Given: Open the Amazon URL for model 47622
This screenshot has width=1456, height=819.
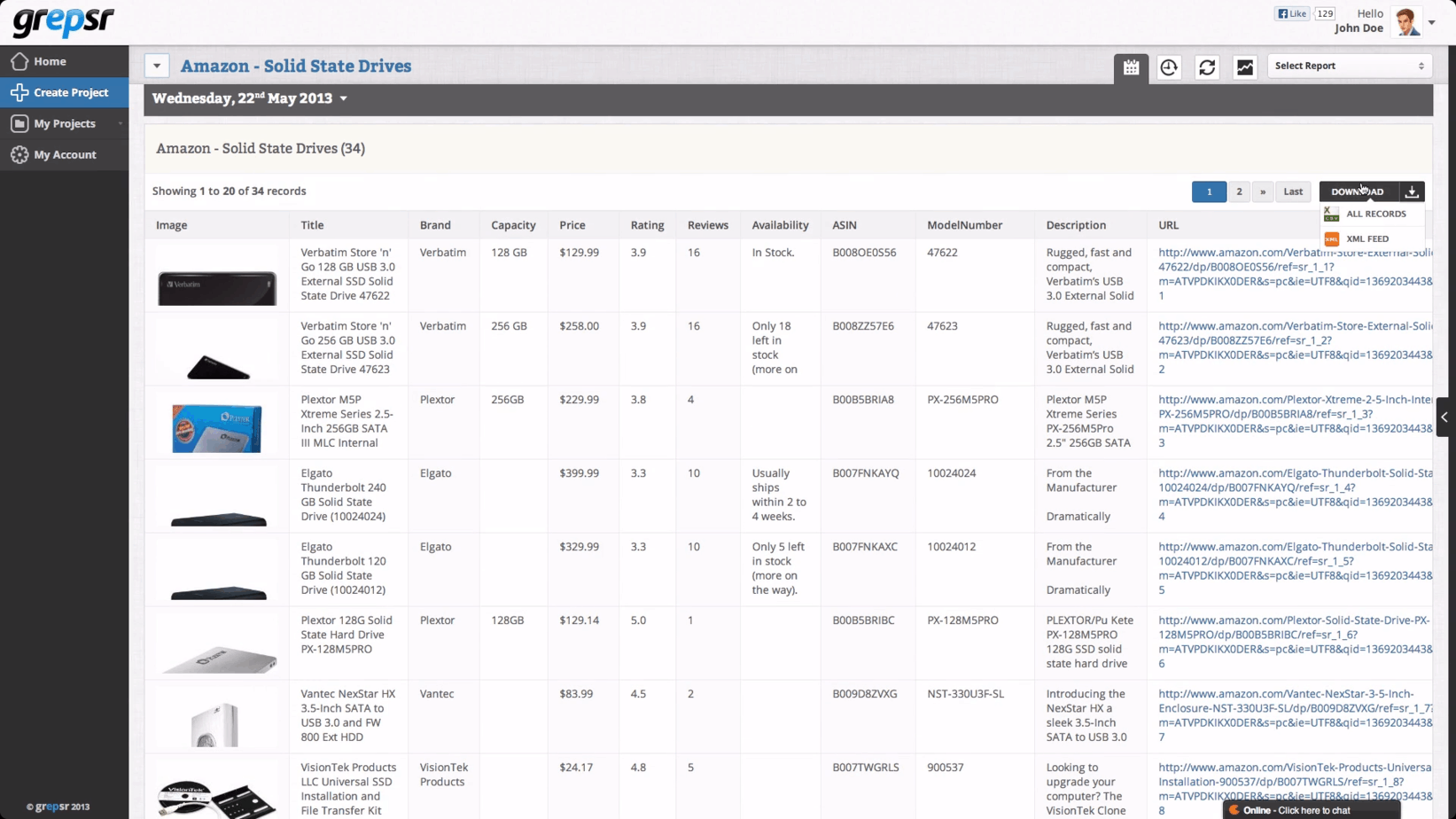Looking at the screenshot, I should 1295,274.
